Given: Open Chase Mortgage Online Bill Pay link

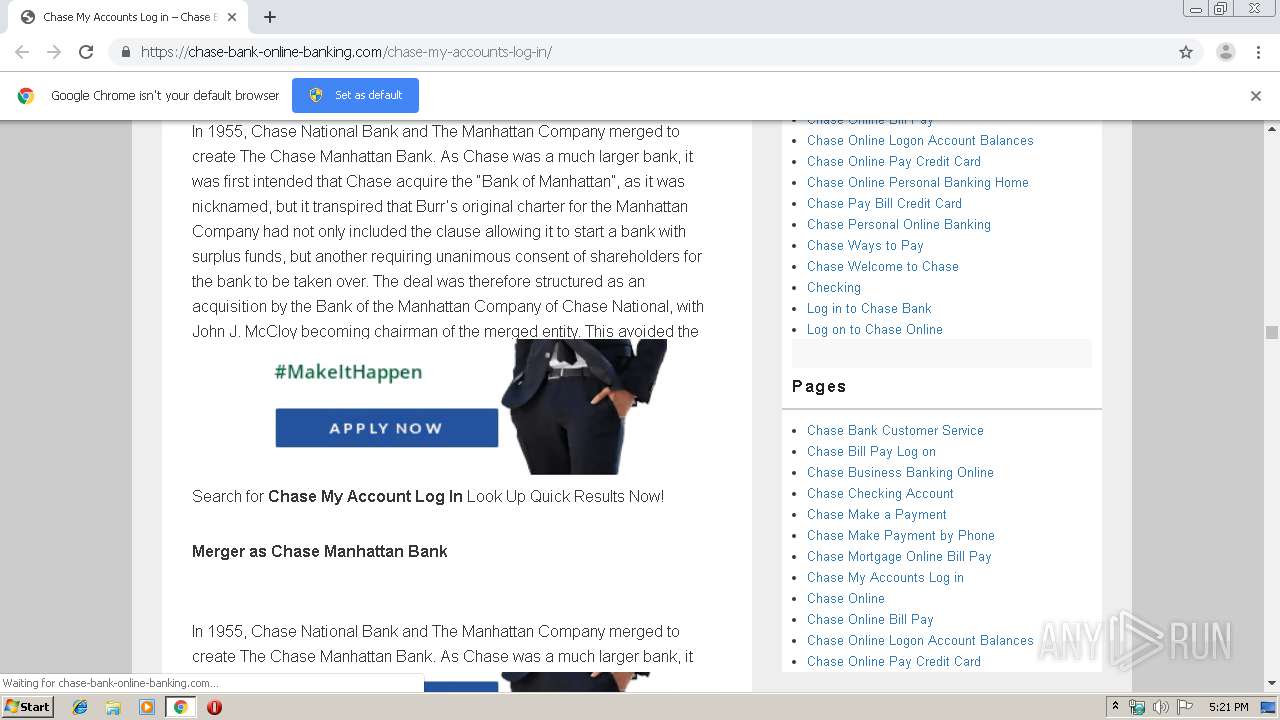Looking at the screenshot, I should click(899, 556).
